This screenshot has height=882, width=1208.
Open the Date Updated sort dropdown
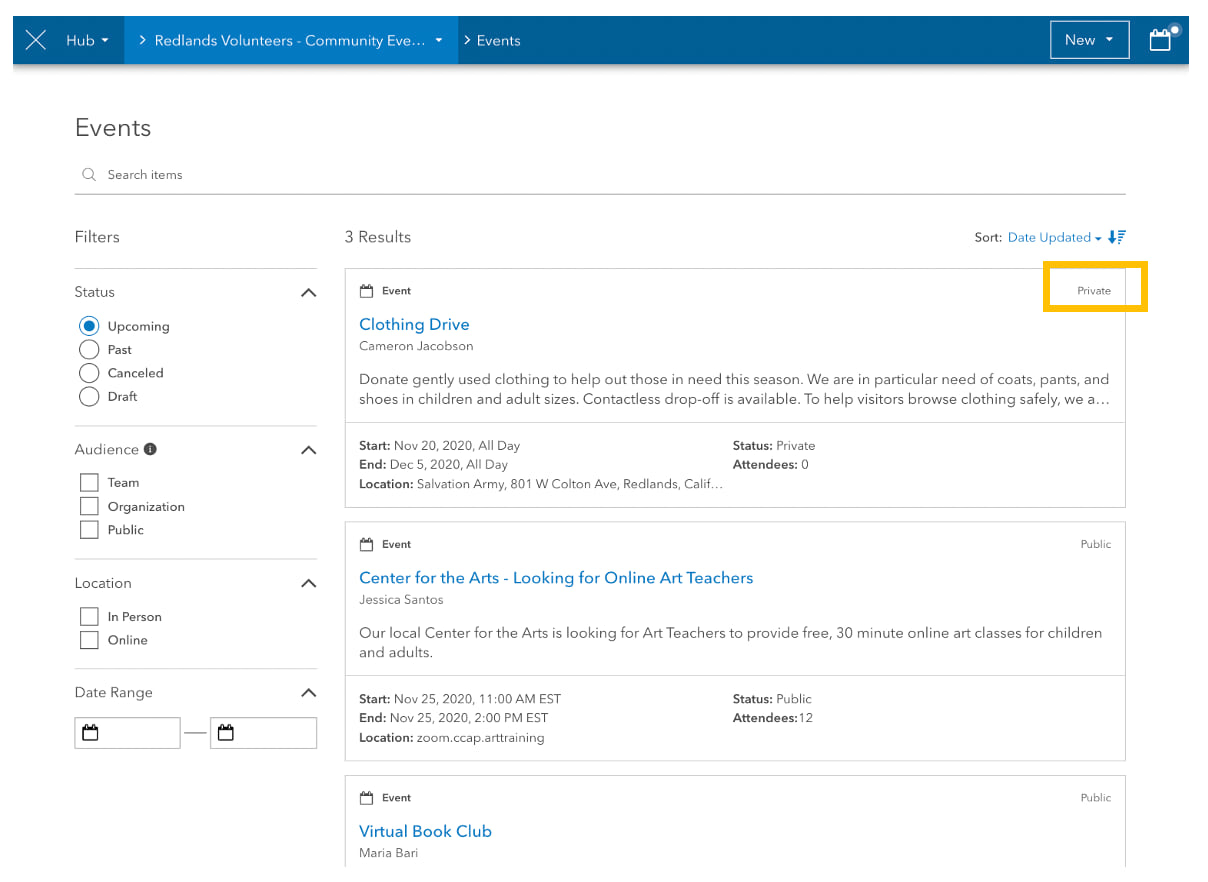pos(1054,237)
